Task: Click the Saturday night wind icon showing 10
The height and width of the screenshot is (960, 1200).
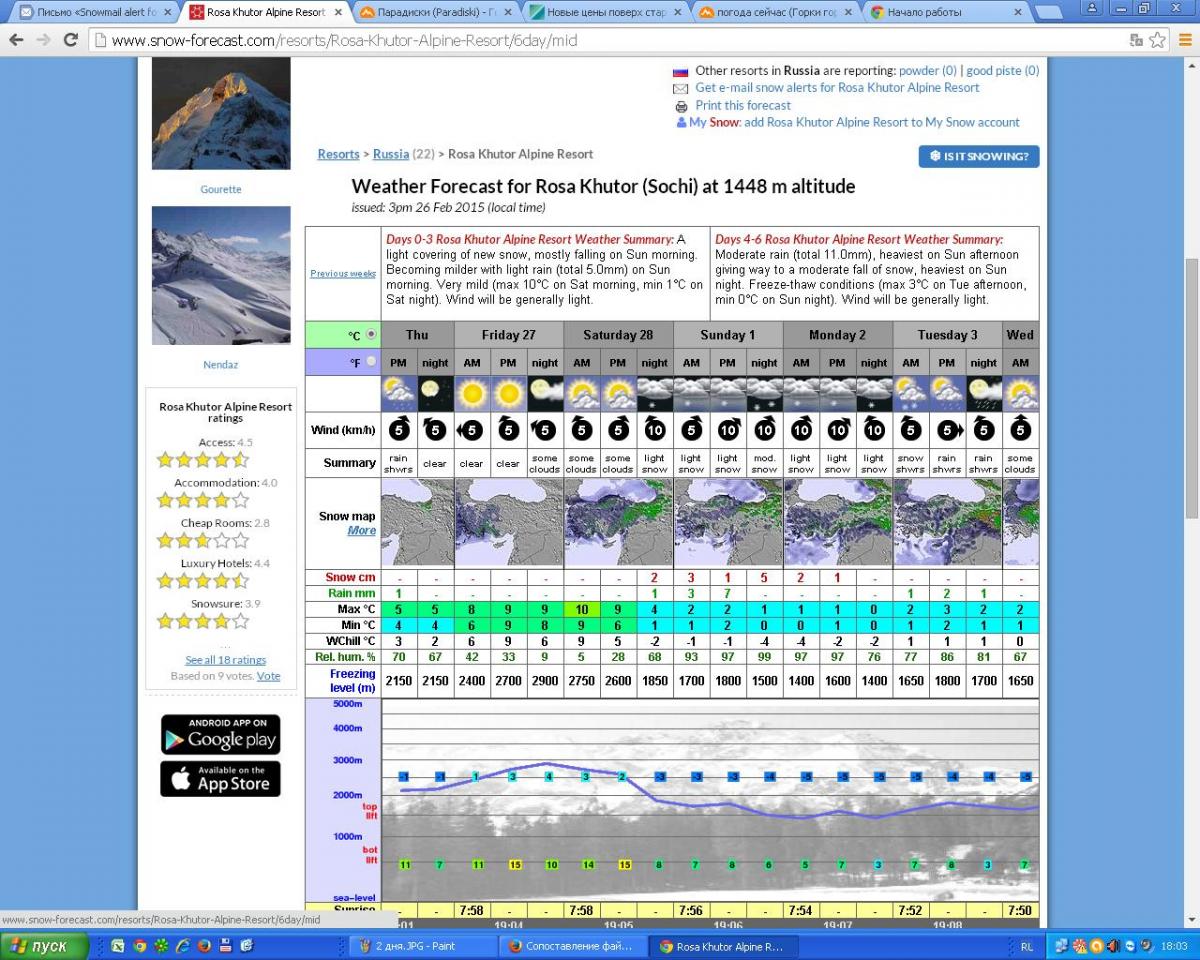Action: (654, 430)
